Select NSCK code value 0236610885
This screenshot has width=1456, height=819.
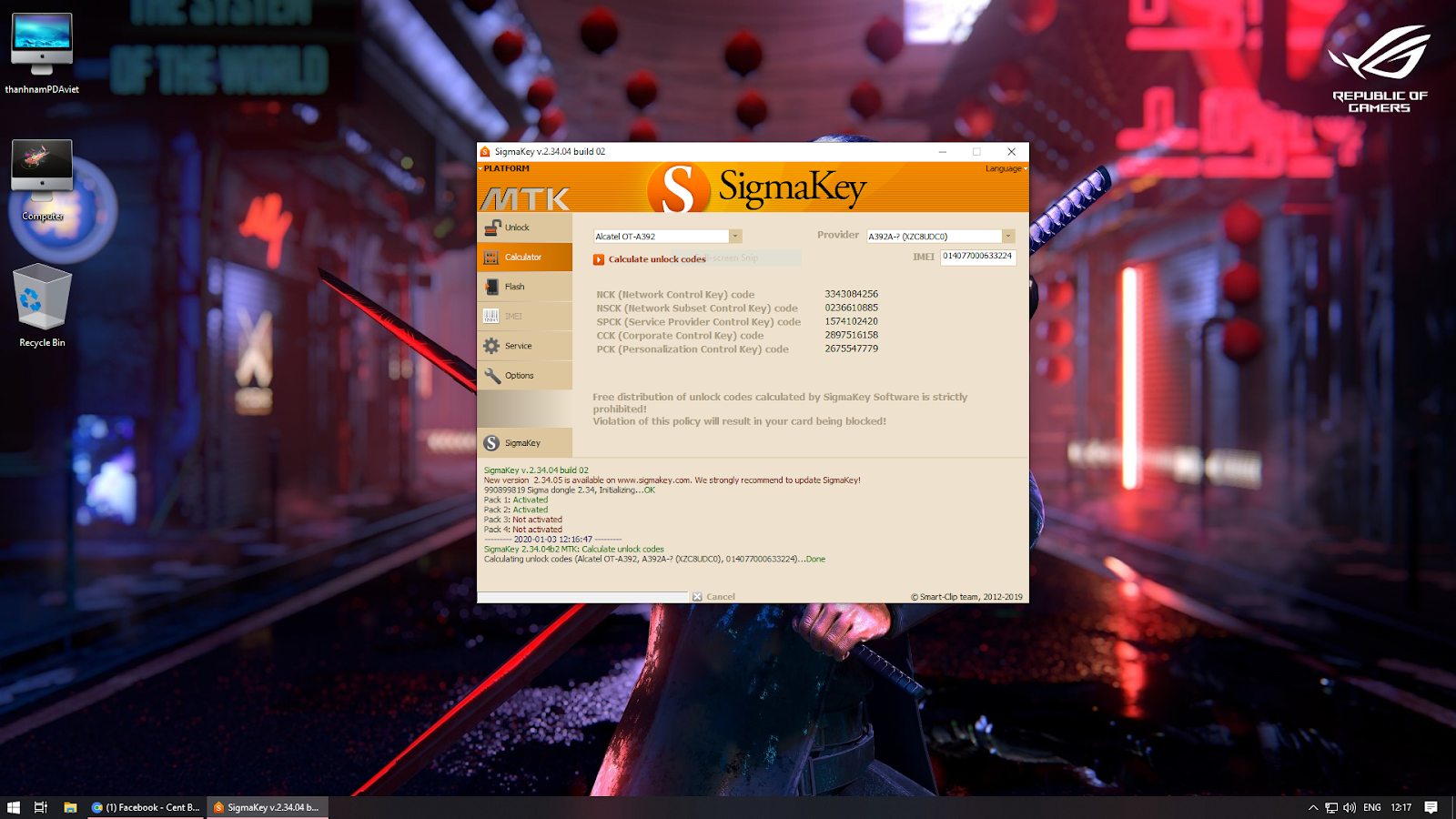tap(852, 308)
